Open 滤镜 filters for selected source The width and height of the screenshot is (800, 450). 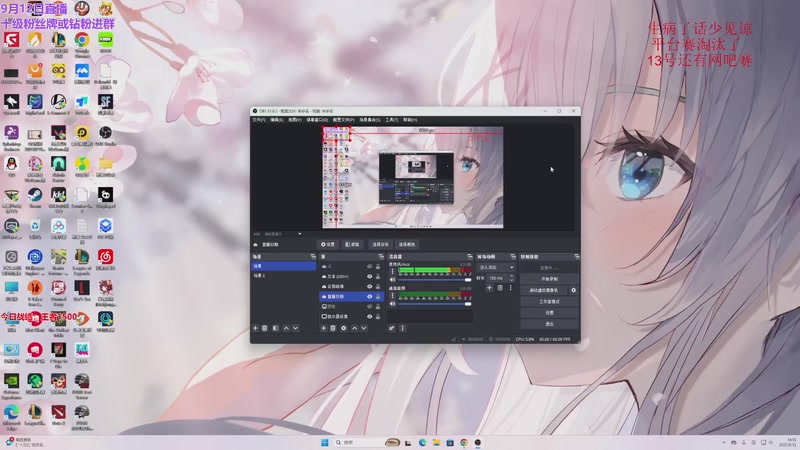pyautogui.click(x=353, y=244)
